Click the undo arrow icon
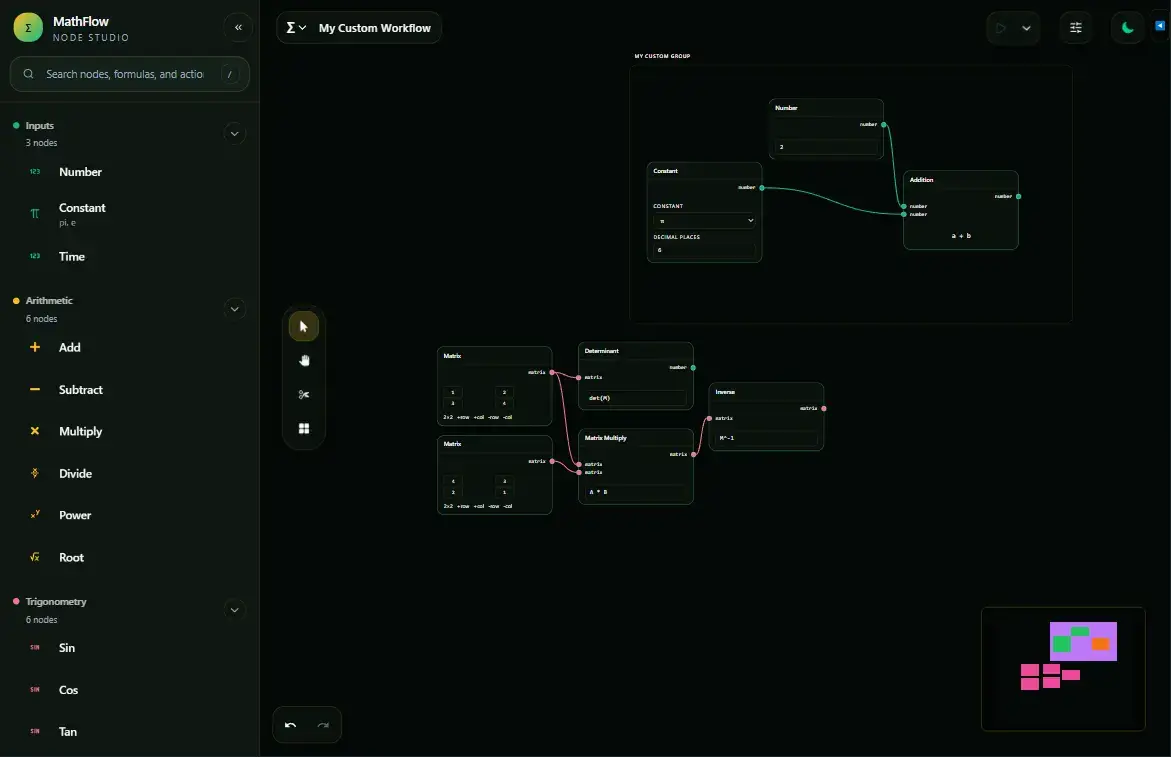Screen dimensions: 1171x757 291,725
